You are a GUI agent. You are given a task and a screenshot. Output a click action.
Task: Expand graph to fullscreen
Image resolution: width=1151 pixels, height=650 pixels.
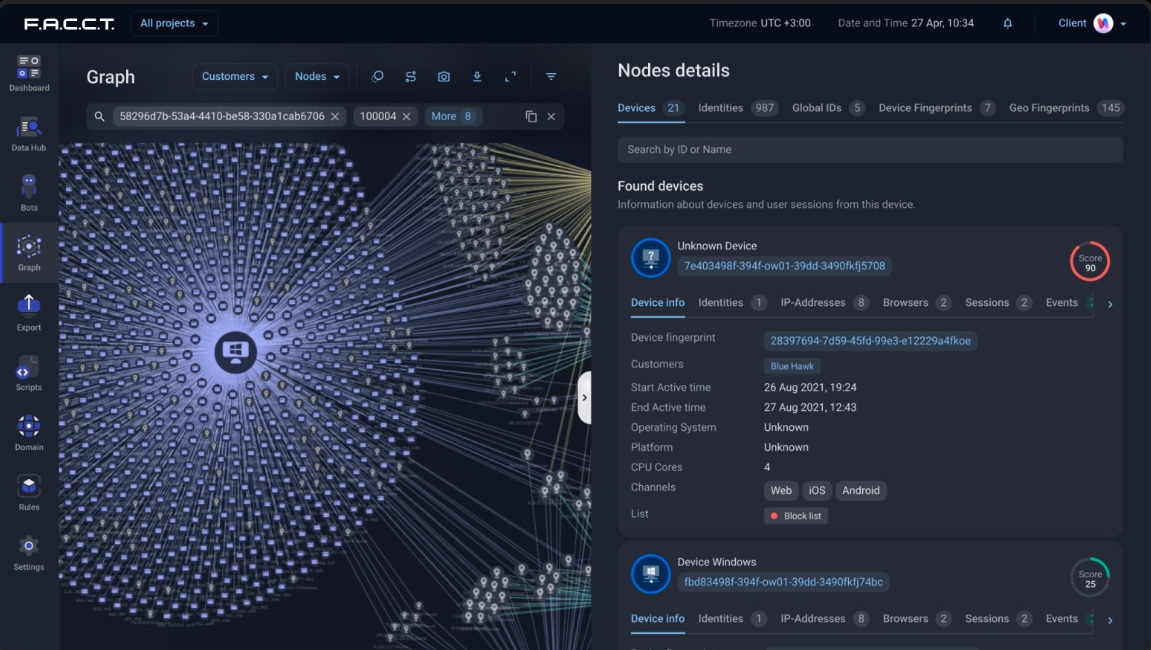pyautogui.click(x=510, y=77)
